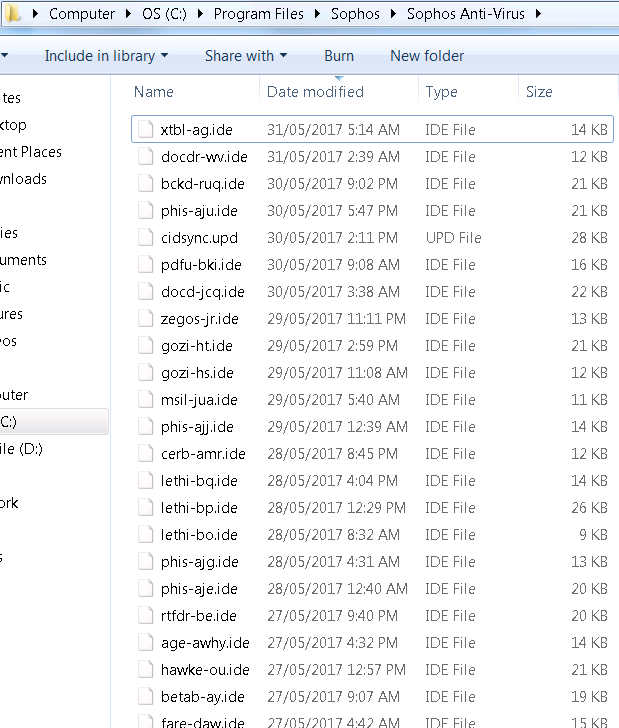Go to OS (C:) in the address bar
This screenshot has width=619, height=728.
[x=164, y=13]
